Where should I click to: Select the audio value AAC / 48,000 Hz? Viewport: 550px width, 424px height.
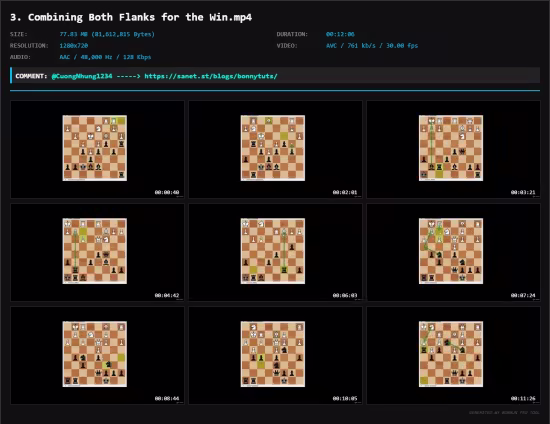[x=105, y=57]
